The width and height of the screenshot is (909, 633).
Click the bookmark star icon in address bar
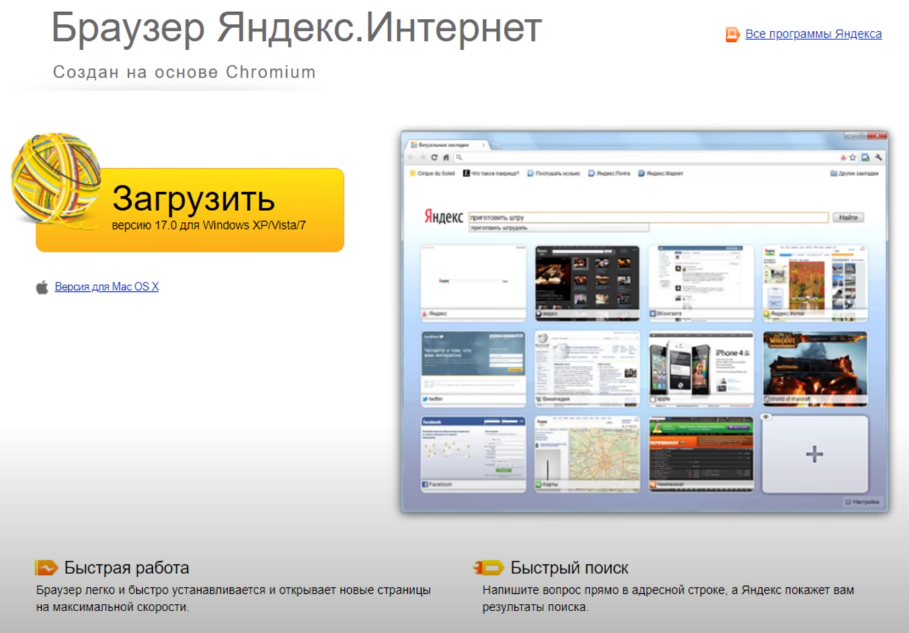point(853,157)
